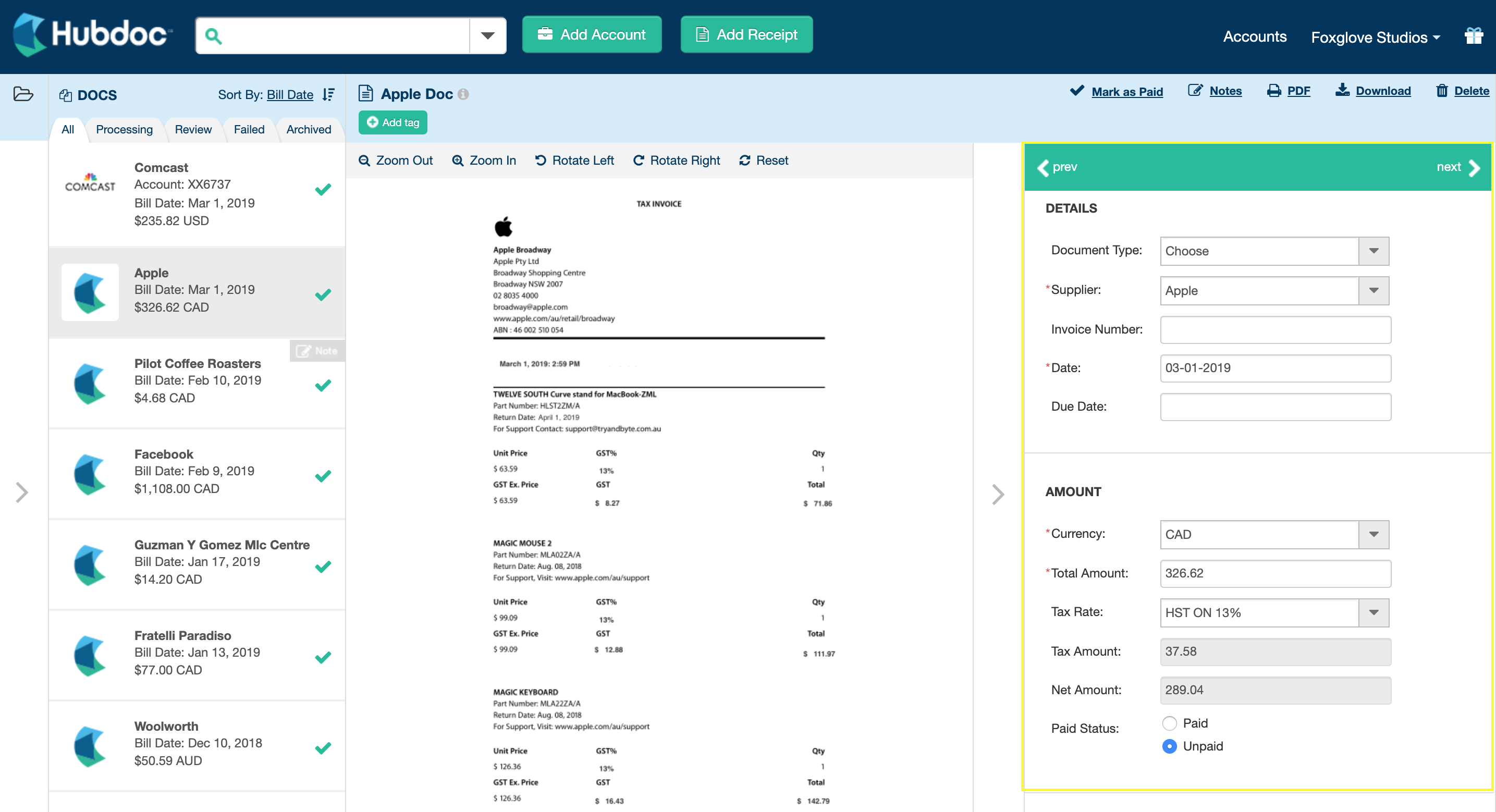Click the Apple document thumbnail
The image size is (1496, 812).
pyautogui.click(x=90, y=292)
